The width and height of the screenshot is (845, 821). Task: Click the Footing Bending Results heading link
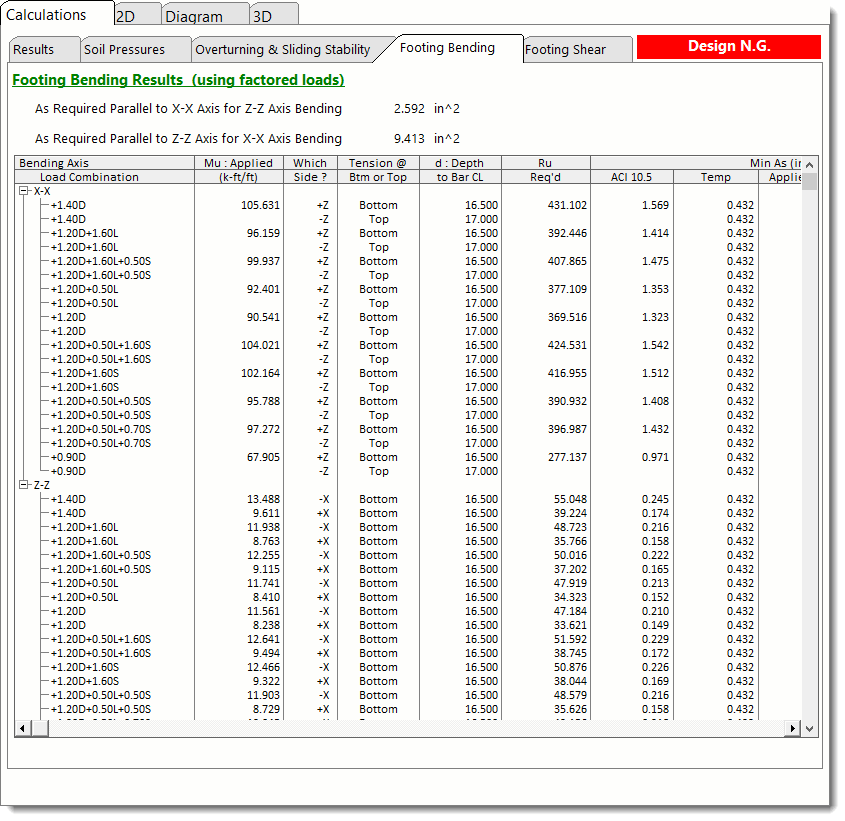[x=178, y=80]
